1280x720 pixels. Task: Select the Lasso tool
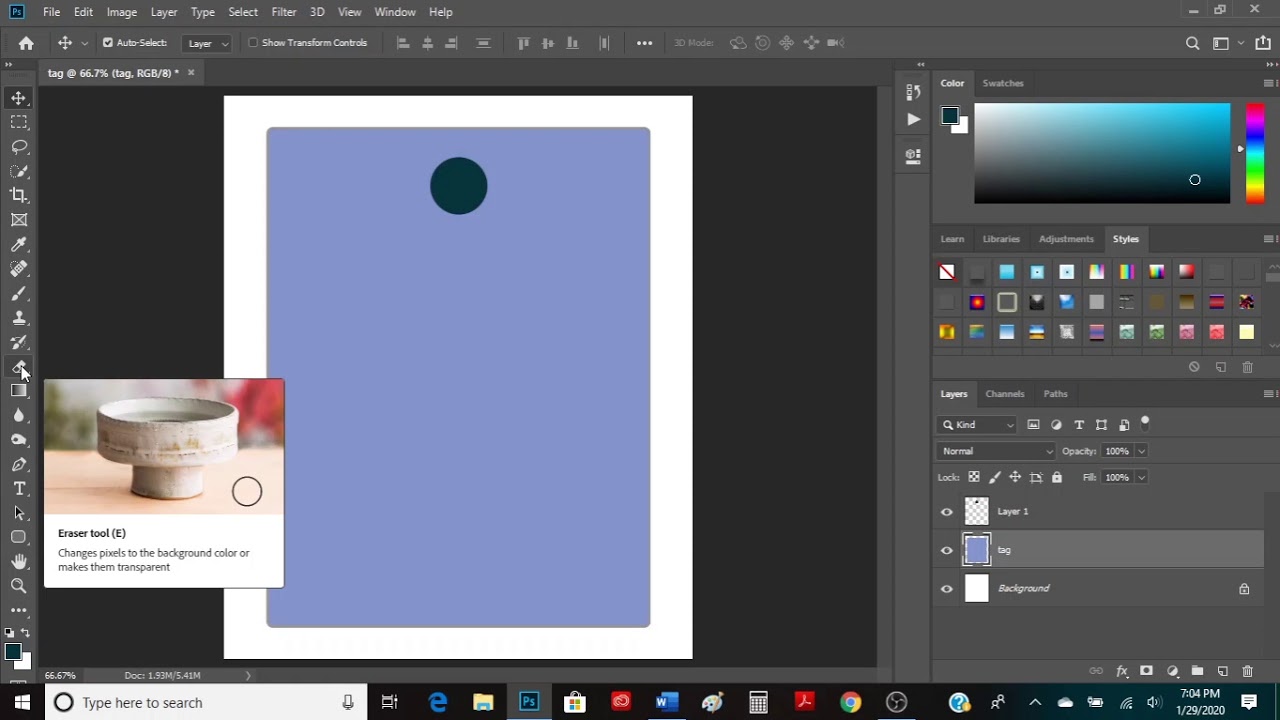tap(19, 146)
